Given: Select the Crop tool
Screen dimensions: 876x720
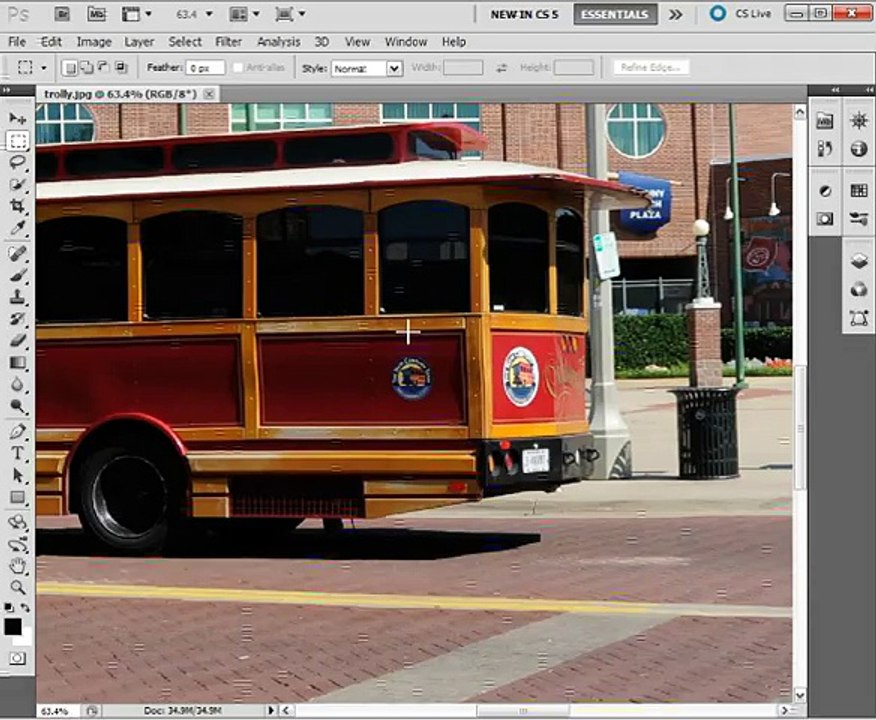Looking at the screenshot, I should 17,206.
